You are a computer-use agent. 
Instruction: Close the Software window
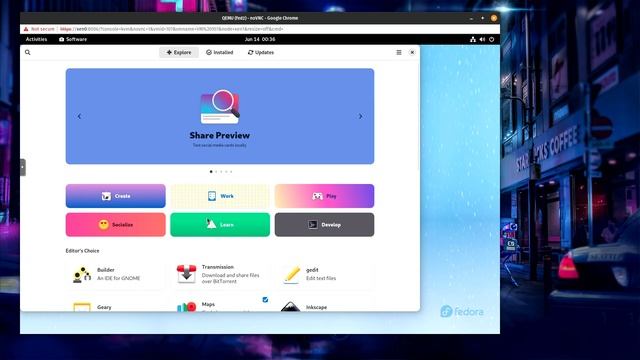pos(412,52)
